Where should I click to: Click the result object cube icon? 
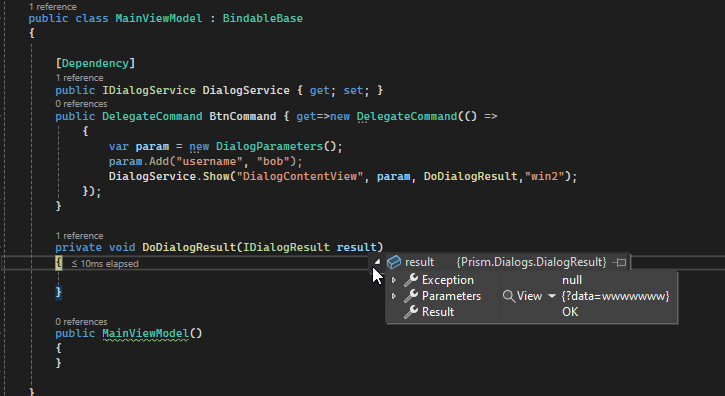point(394,262)
